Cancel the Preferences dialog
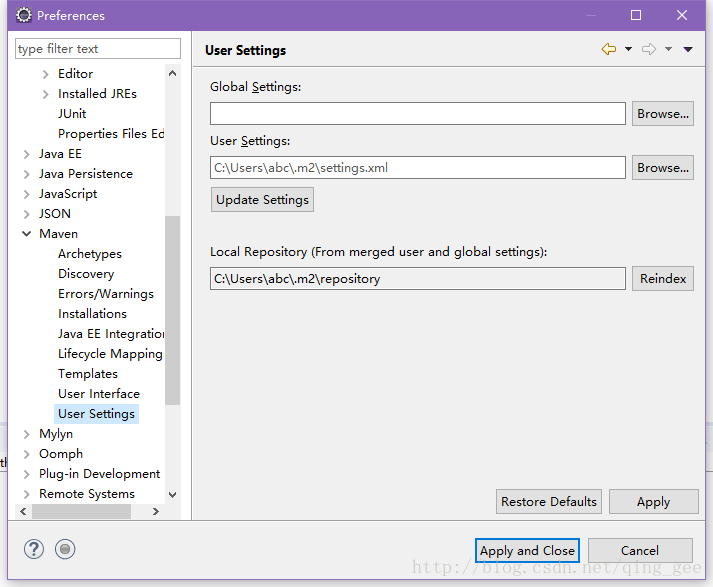 click(640, 551)
